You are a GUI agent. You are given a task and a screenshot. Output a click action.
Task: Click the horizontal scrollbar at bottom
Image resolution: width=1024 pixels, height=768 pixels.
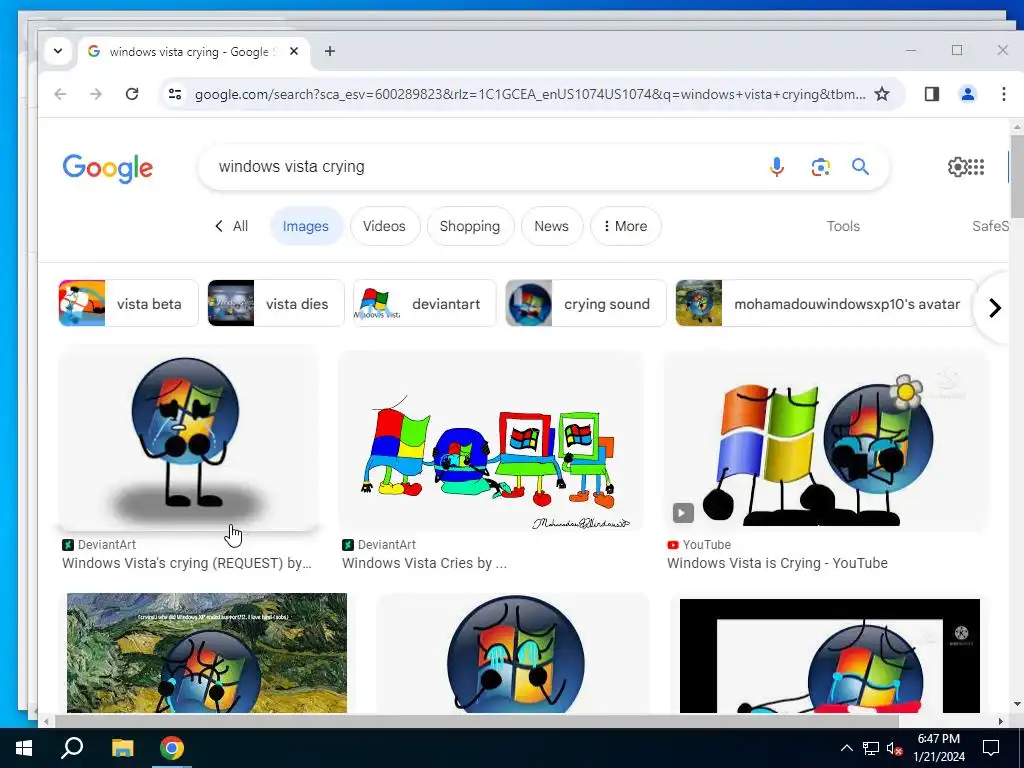click(477, 721)
